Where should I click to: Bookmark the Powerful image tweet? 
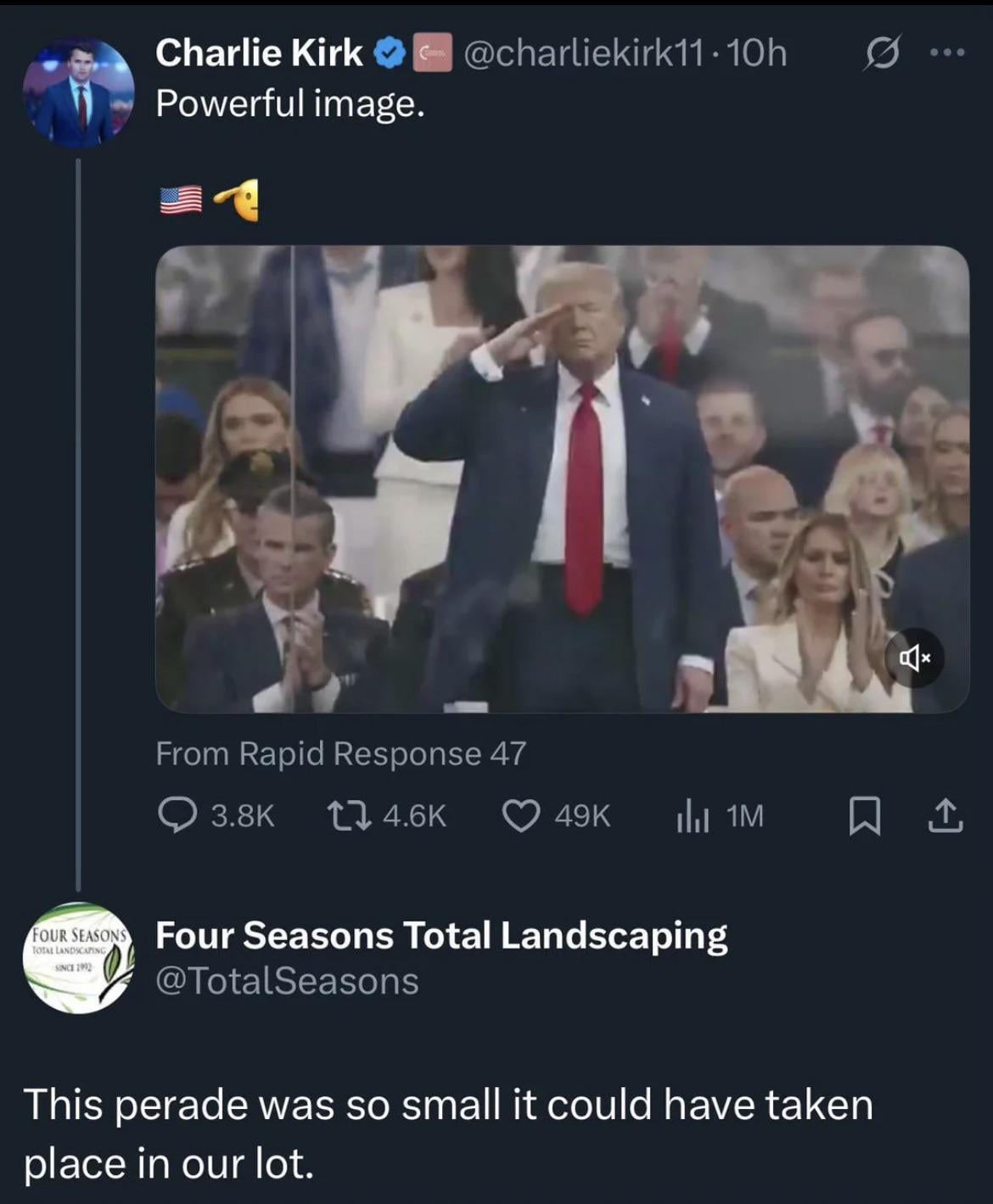864,816
